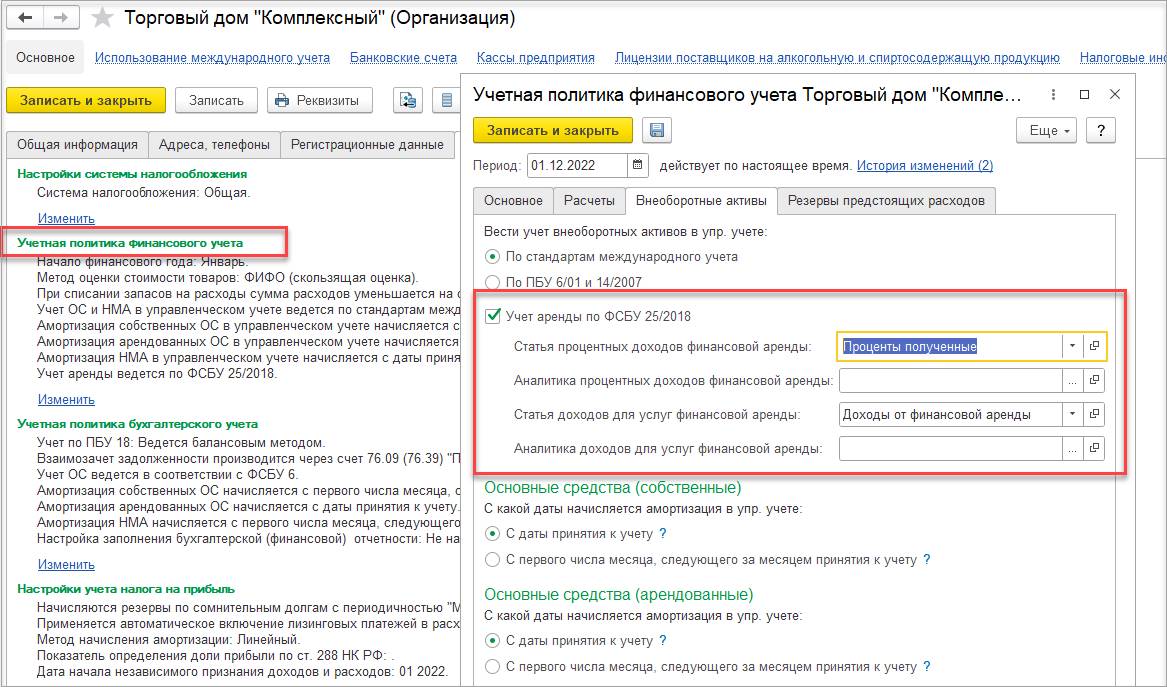The width and height of the screenshot is (1167, 687).
Task: Select арендованные ОС: С первого числа месяца
Action: 492,666
